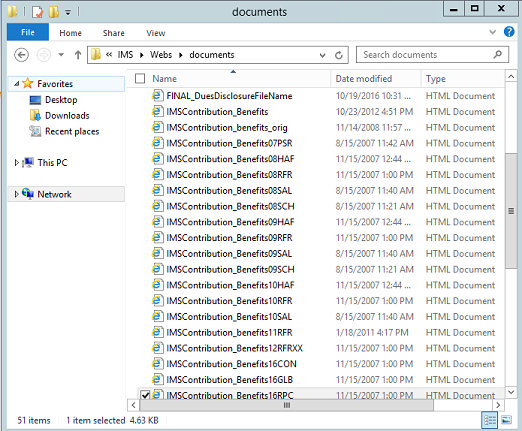Collapse the Favorites tree node
The width and height of the screenshot is (522, 431).
click(x=16, y=84)
